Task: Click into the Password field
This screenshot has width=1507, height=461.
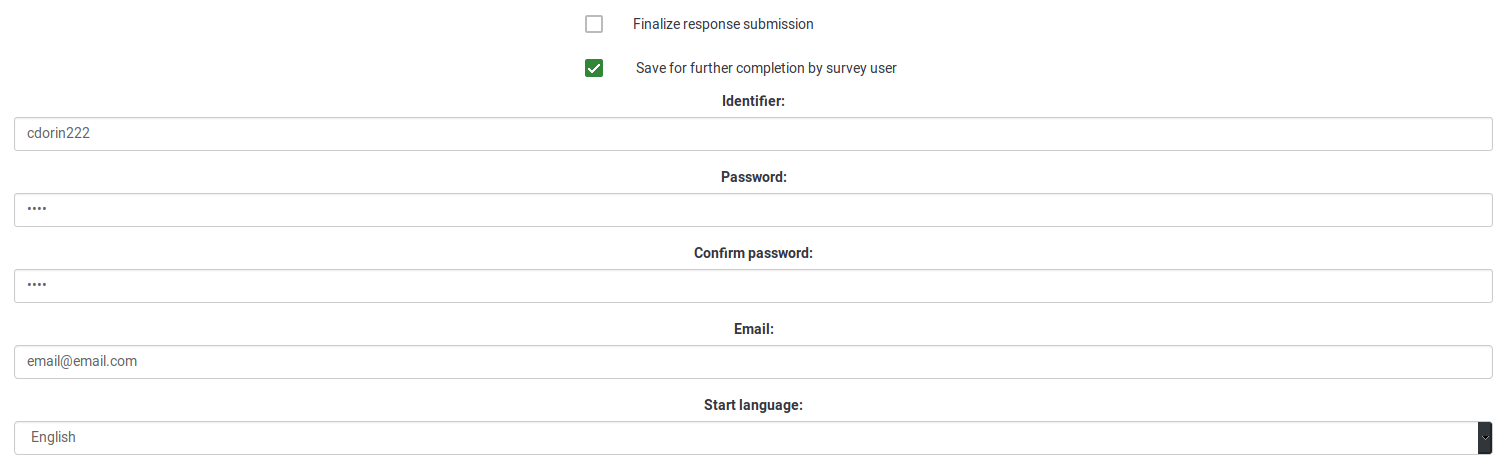Action: [753, 210]
